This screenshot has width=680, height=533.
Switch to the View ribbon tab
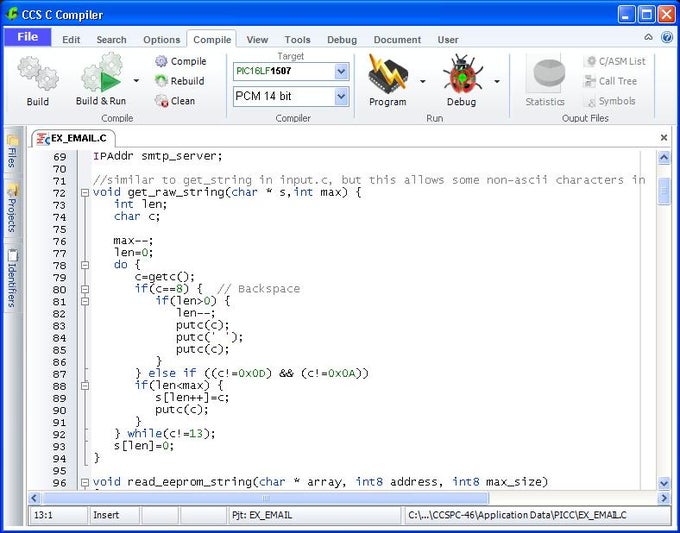257,39
